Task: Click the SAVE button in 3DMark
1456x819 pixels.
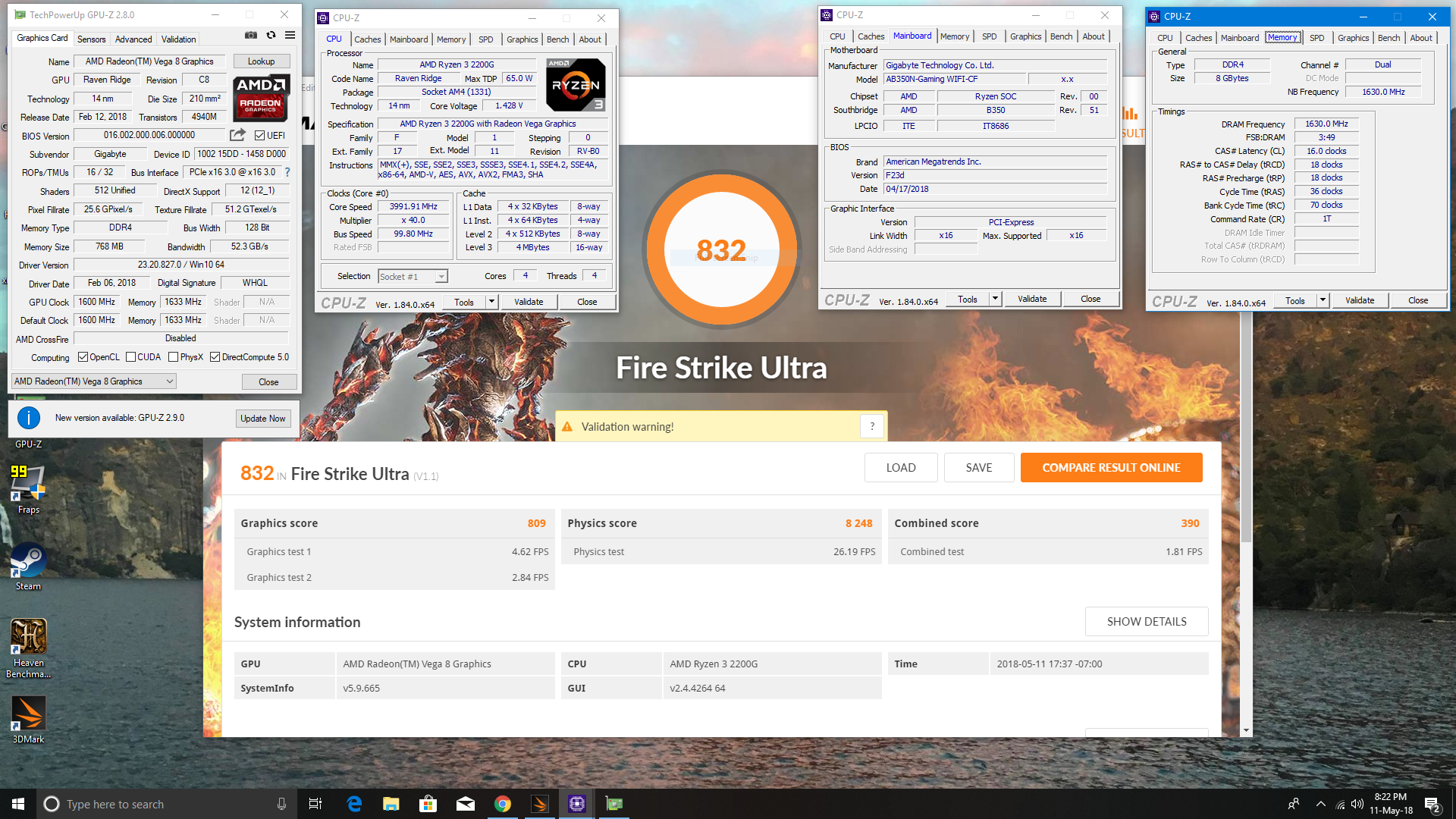Action: pyautogui.click(x=979, y=468)
